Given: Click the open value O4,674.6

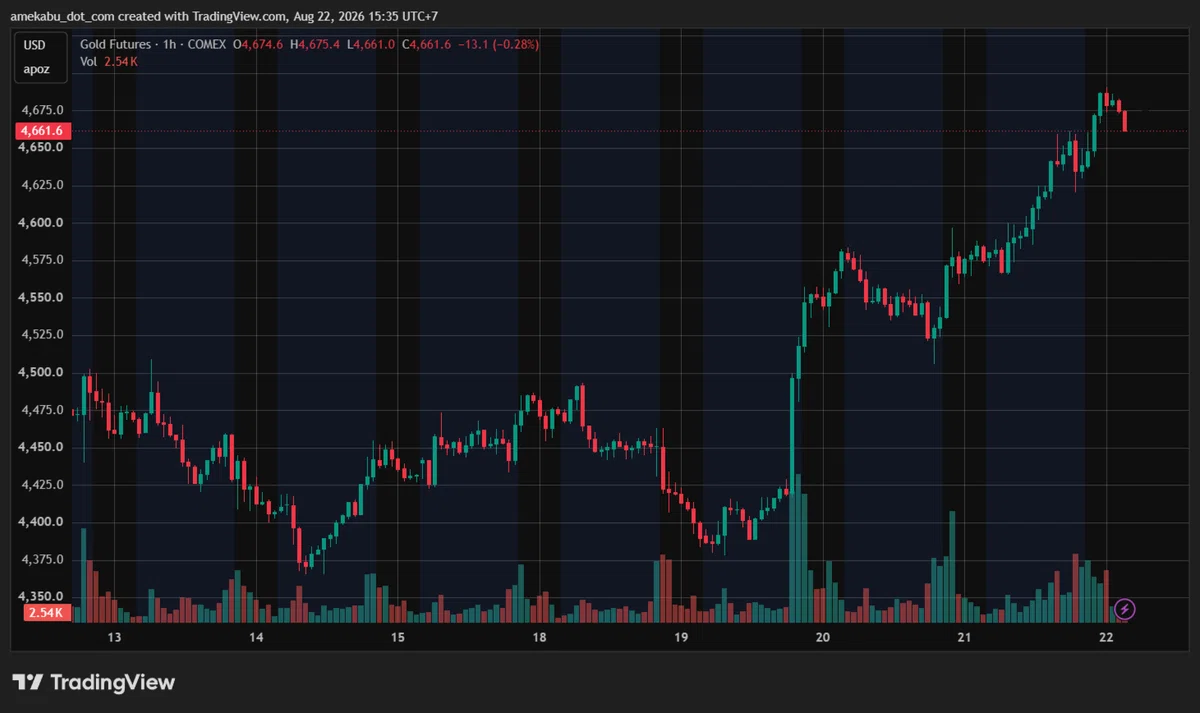Looking at the screenshot, I should 260,45.
